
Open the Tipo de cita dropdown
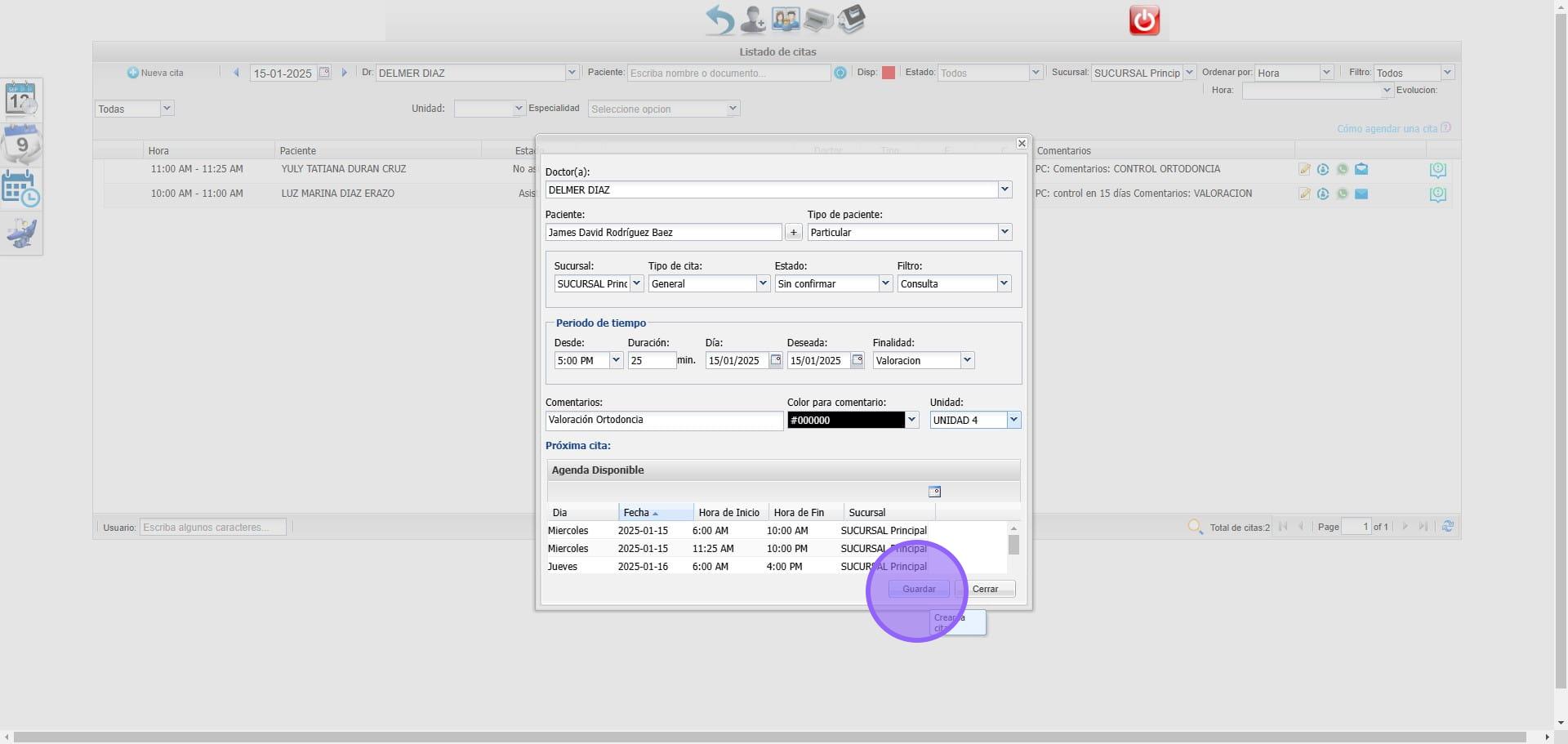pyautogui.click(x=763, y=283)
